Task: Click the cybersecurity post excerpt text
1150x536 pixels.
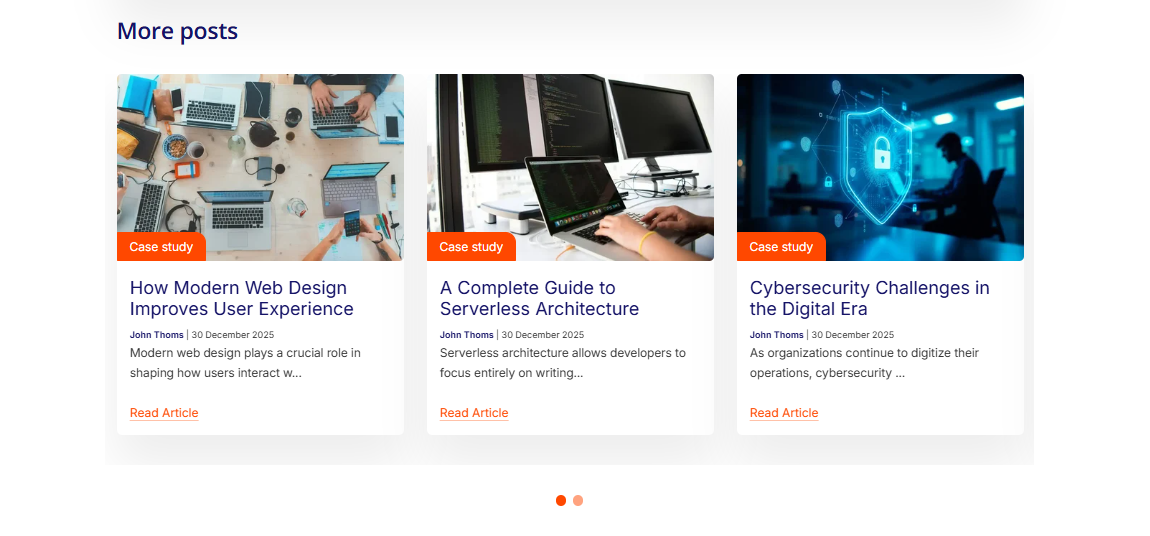Action: [864, 363]
